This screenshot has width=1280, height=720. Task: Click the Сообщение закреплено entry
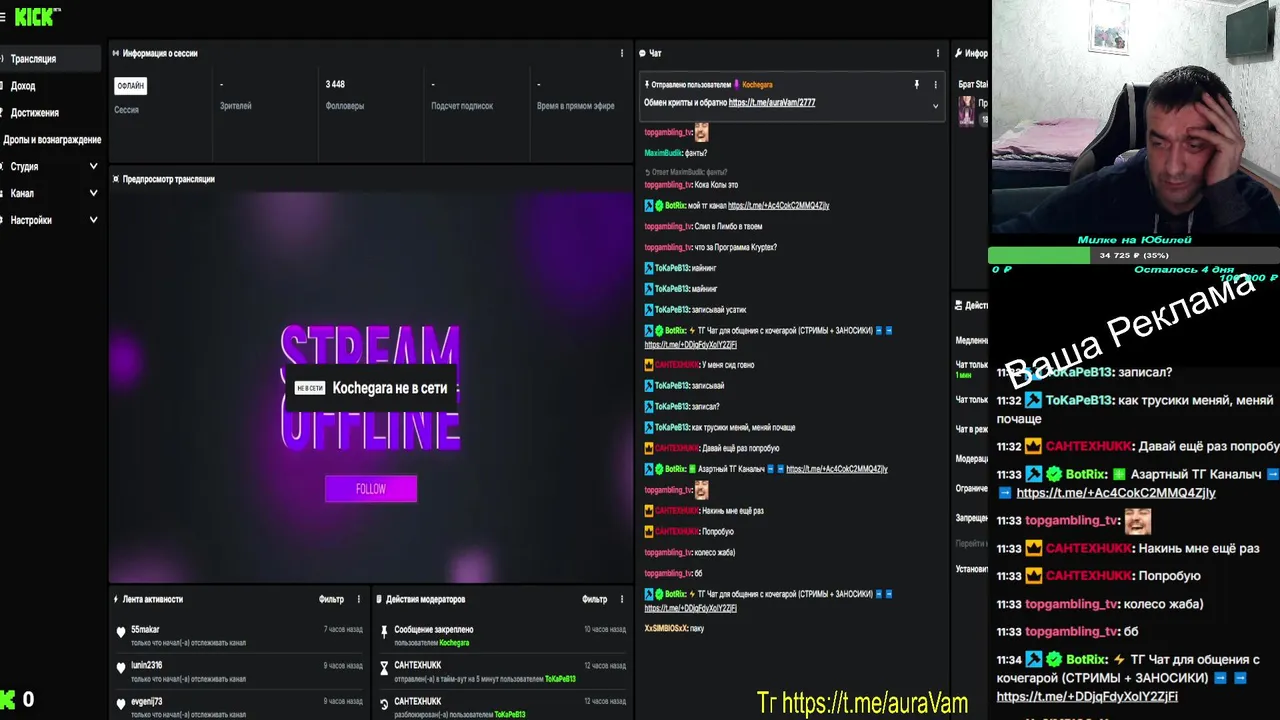(434, 629)
